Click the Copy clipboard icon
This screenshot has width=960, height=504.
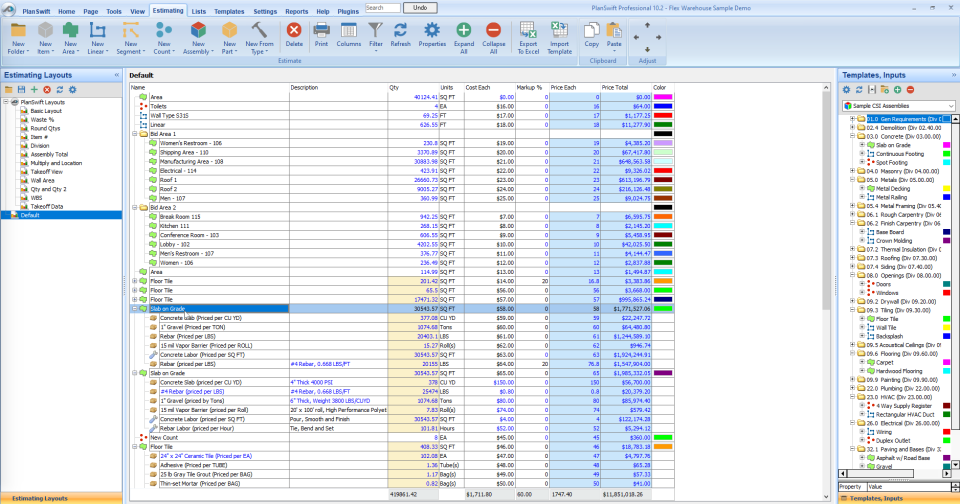click(591, 30)
